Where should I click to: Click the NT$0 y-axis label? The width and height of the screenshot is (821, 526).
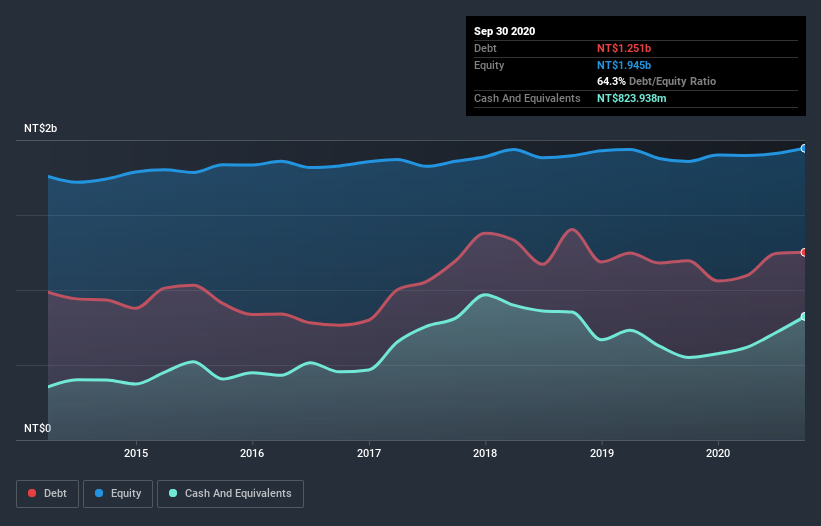click(x=38, y=428)
